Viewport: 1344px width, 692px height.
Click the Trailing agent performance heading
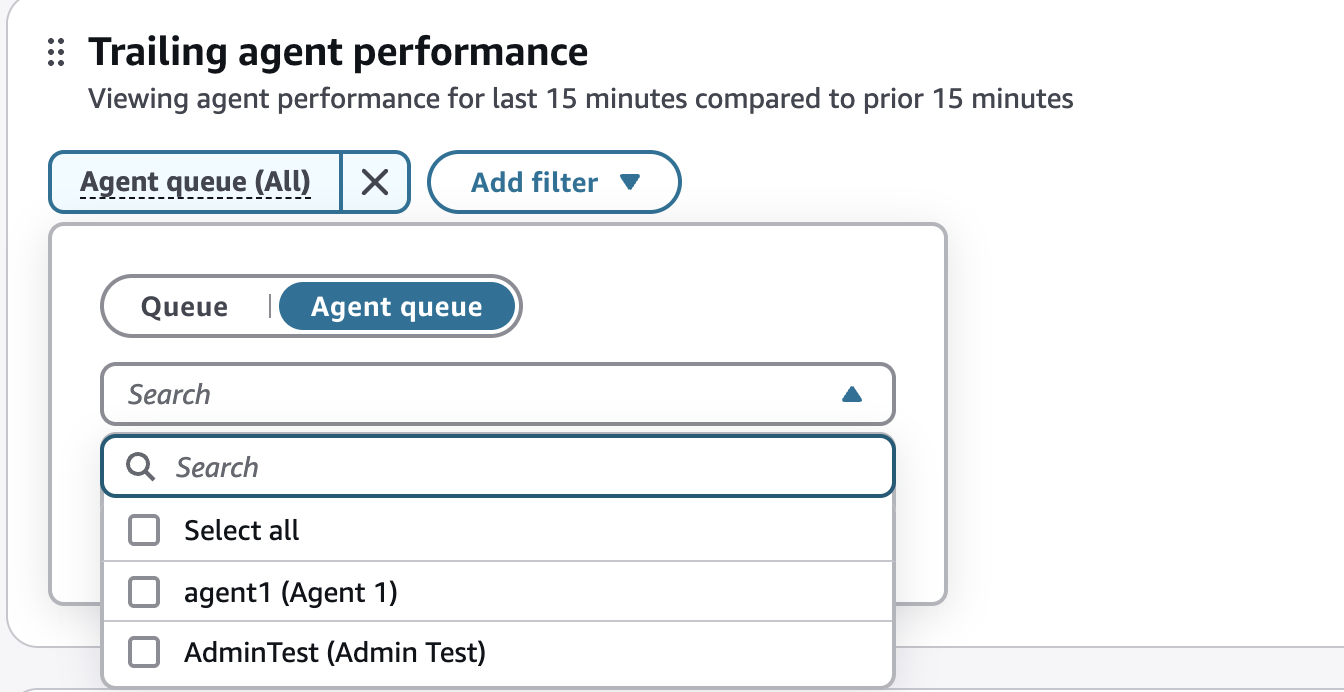click(x=338, y=52)
